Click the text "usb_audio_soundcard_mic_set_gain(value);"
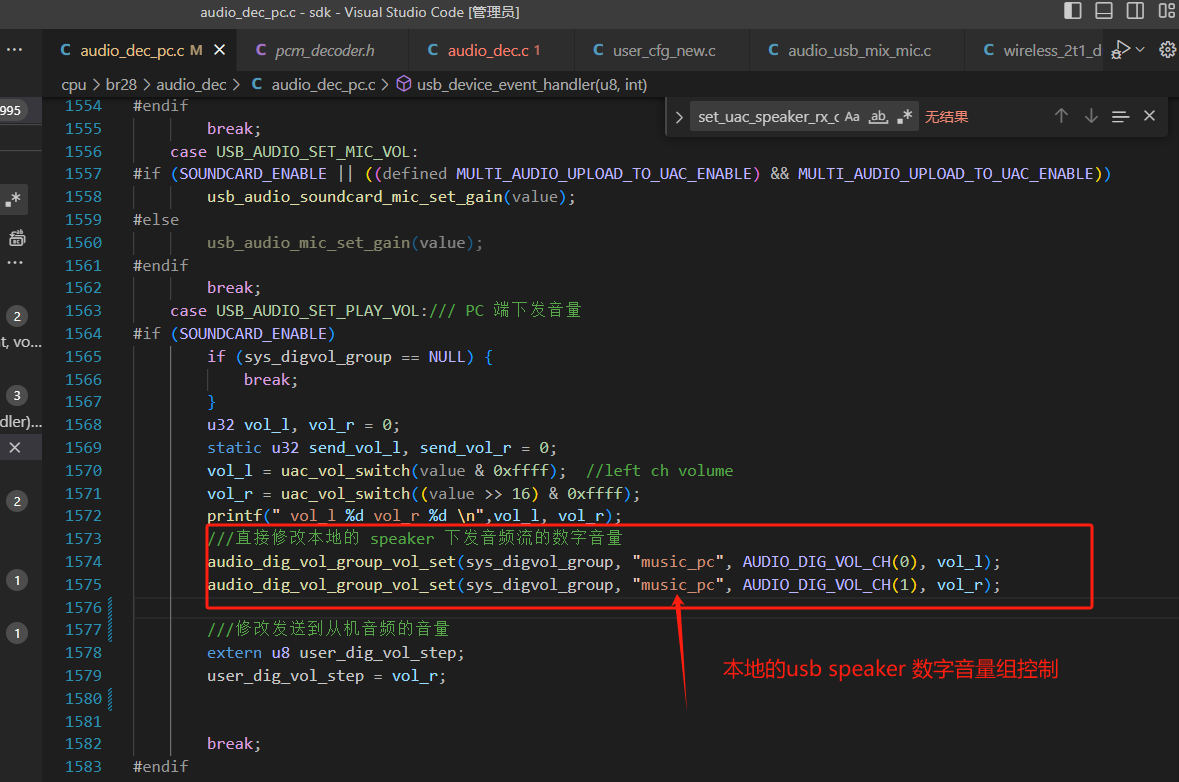The image size is (1179, 782). pyautogui.click(x=391, y=197)
